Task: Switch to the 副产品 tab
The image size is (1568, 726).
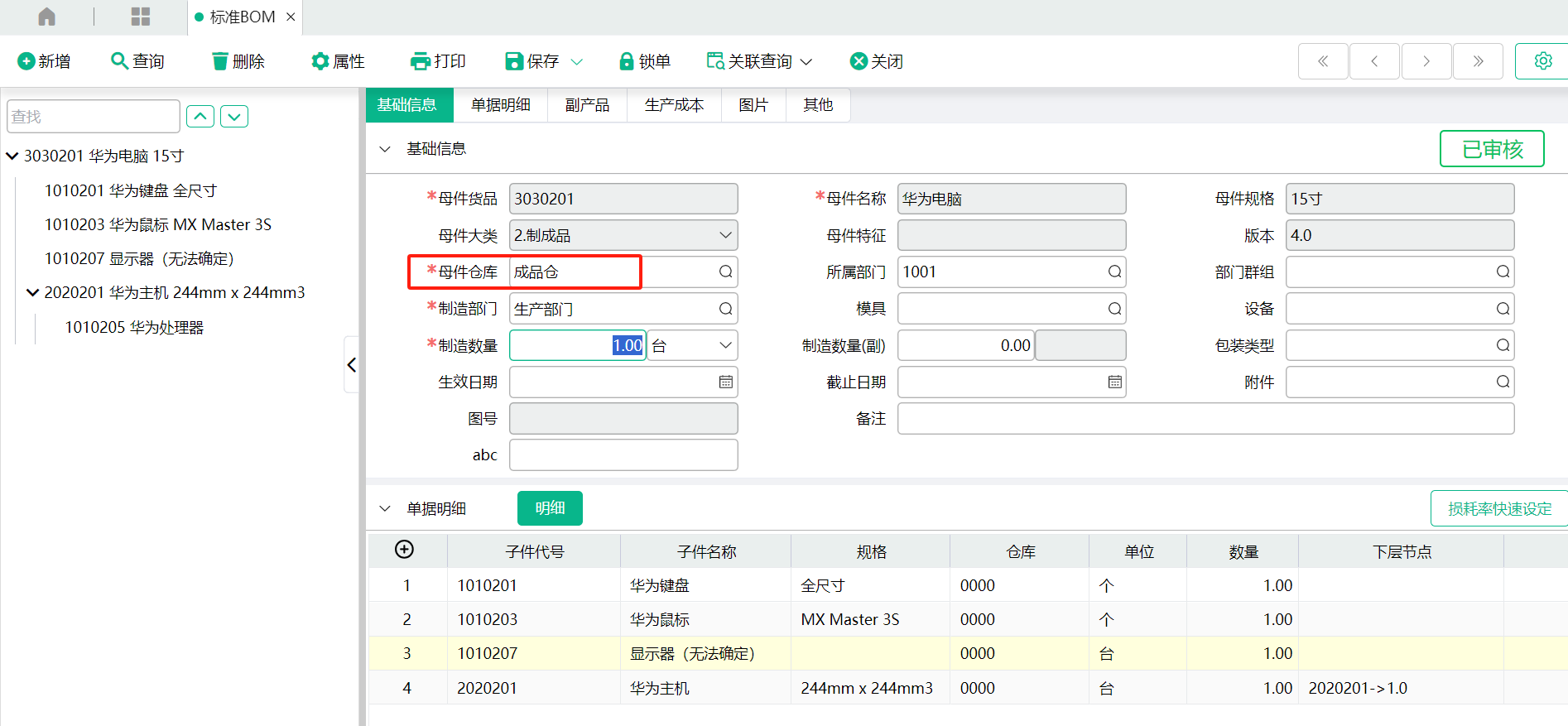Action: click(x=588, y=105)
